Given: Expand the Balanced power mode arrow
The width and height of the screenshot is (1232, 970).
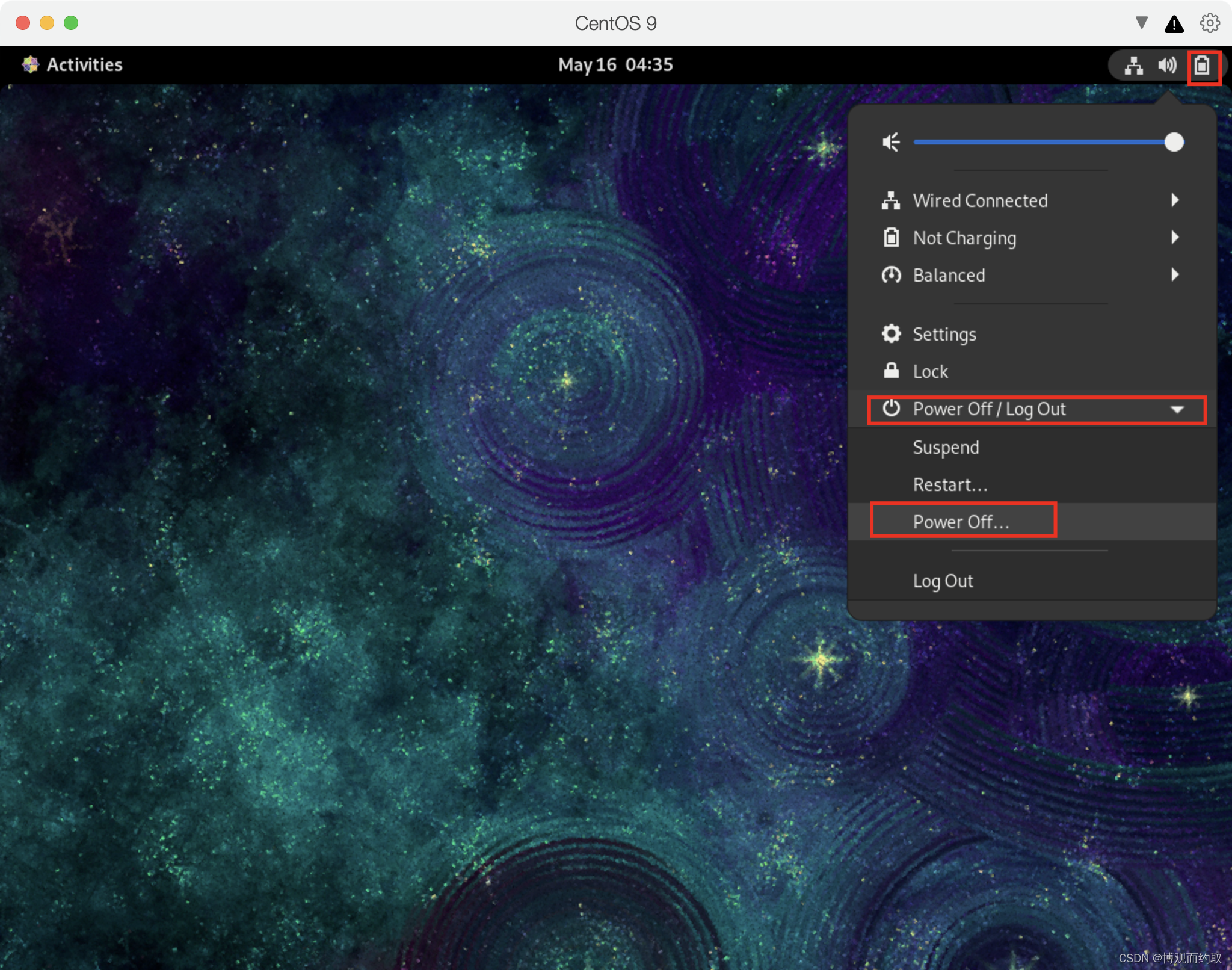Looking at the screenshot, I should [x=1175, y=274].
